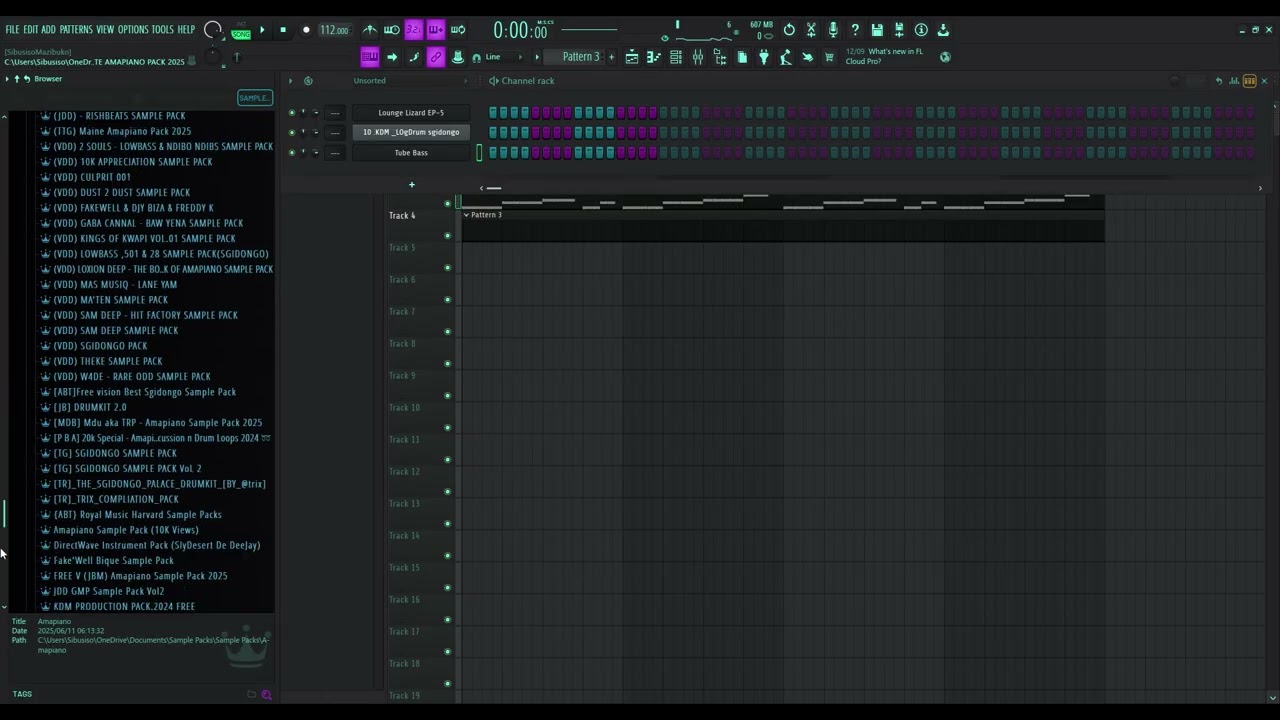1280x720 pixels.
Task: Collapse the Pattern 3 clip menu arrow
Action: click(x=466, y=215)
